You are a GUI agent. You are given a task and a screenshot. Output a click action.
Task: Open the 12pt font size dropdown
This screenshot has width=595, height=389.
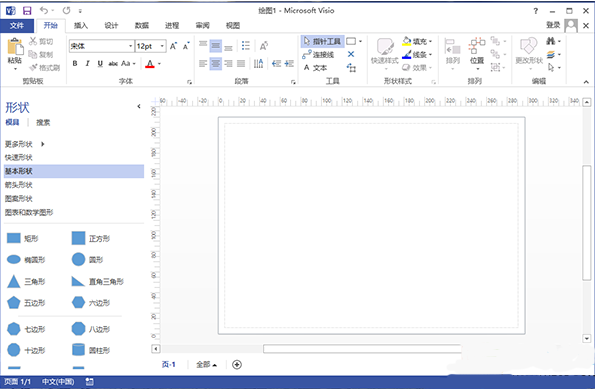coord(162,46)
